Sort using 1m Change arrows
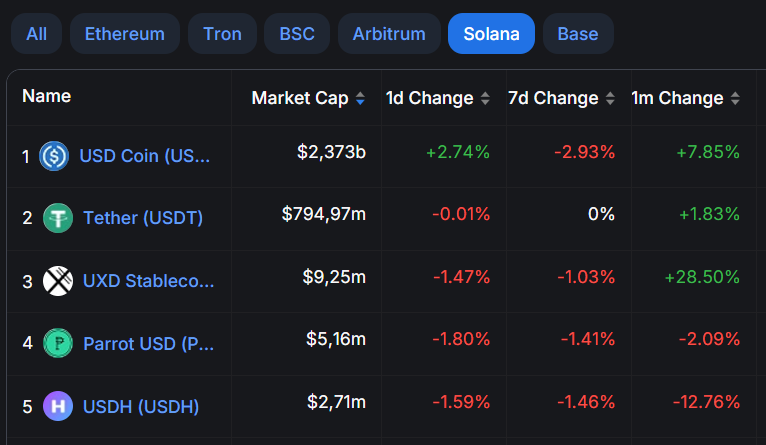The height and width of the screenshot is (445, 766). pyautogui.click(x=735, y=98)
